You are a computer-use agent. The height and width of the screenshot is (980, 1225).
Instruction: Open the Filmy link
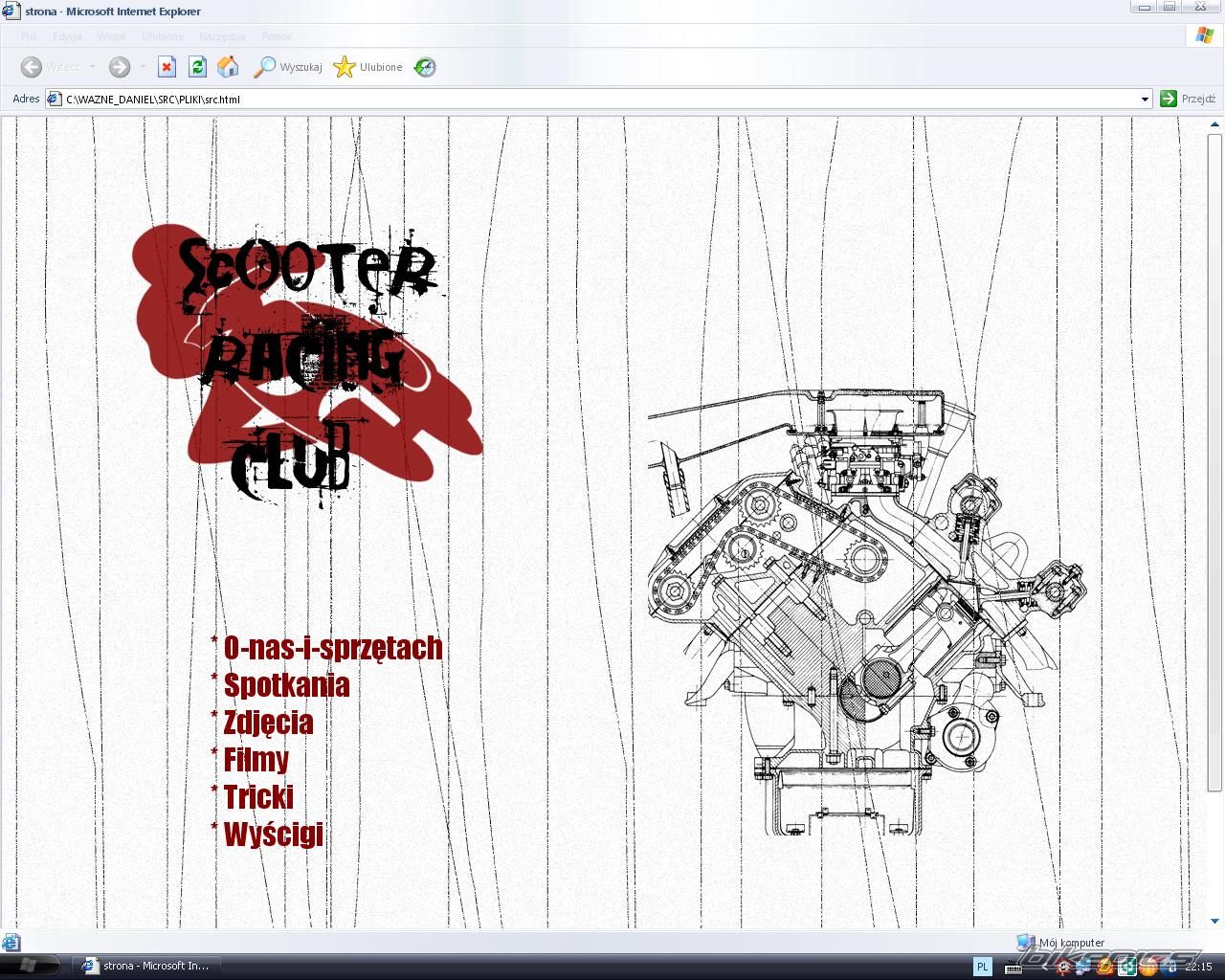256,760
